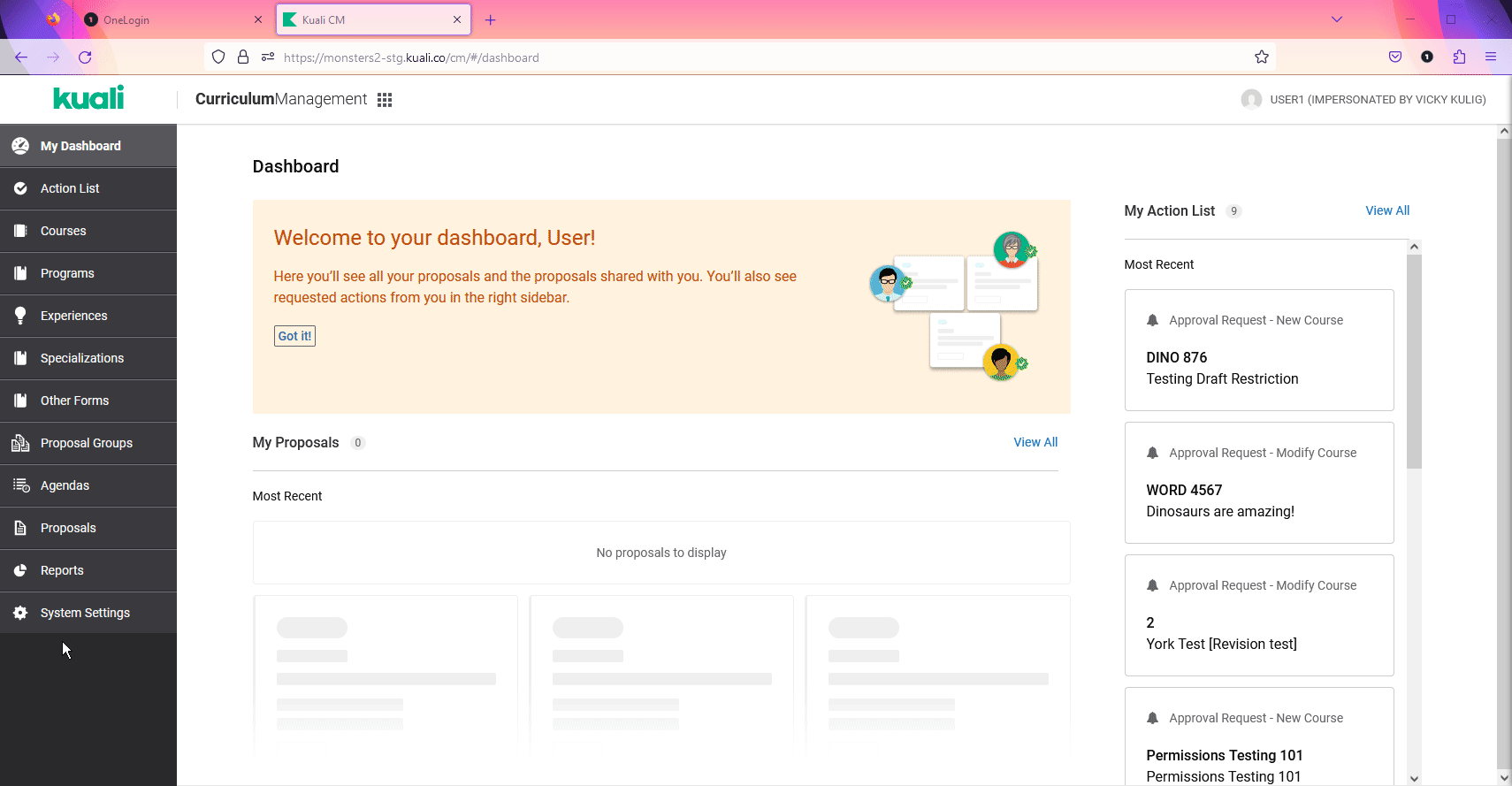This screenshot has width=1512, height=786.
Task: Open the Programs menu item
Action: tap(88, 273)
